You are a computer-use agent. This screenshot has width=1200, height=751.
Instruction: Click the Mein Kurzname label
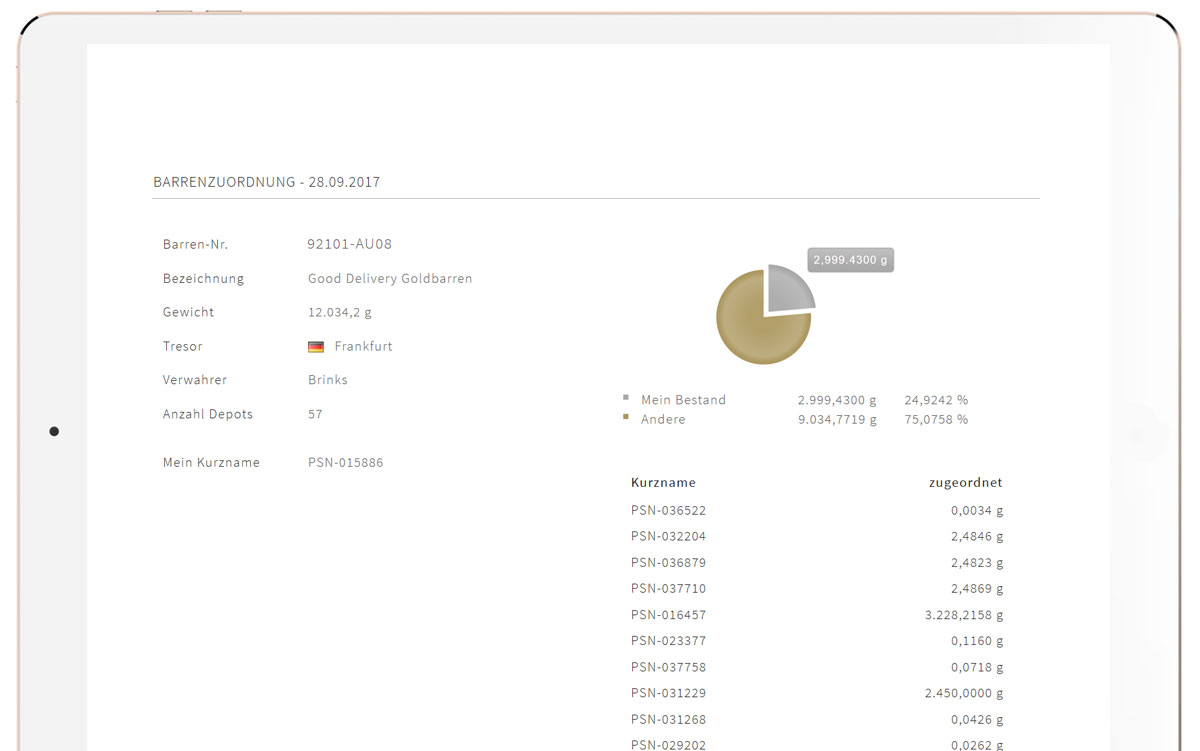(211, 463)
